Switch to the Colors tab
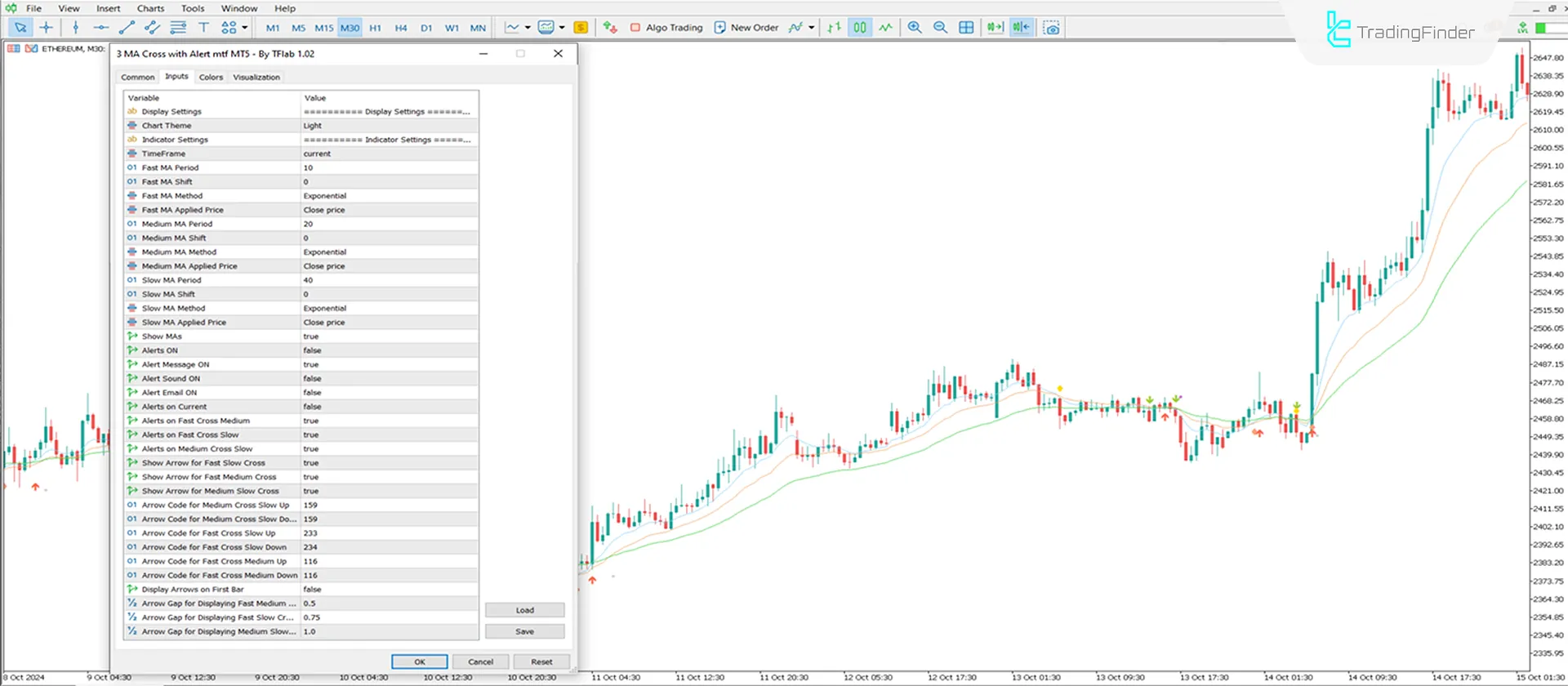The image size is (1568, 686). (x=211, y=77)
